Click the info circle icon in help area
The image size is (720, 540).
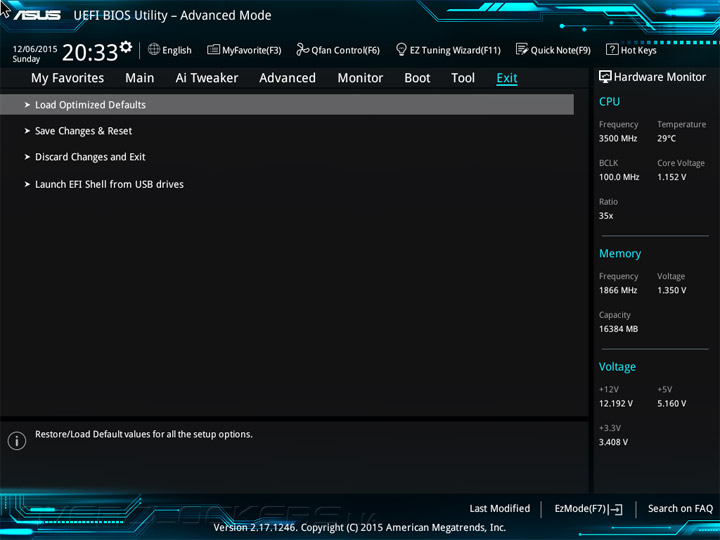pos(17,441)
